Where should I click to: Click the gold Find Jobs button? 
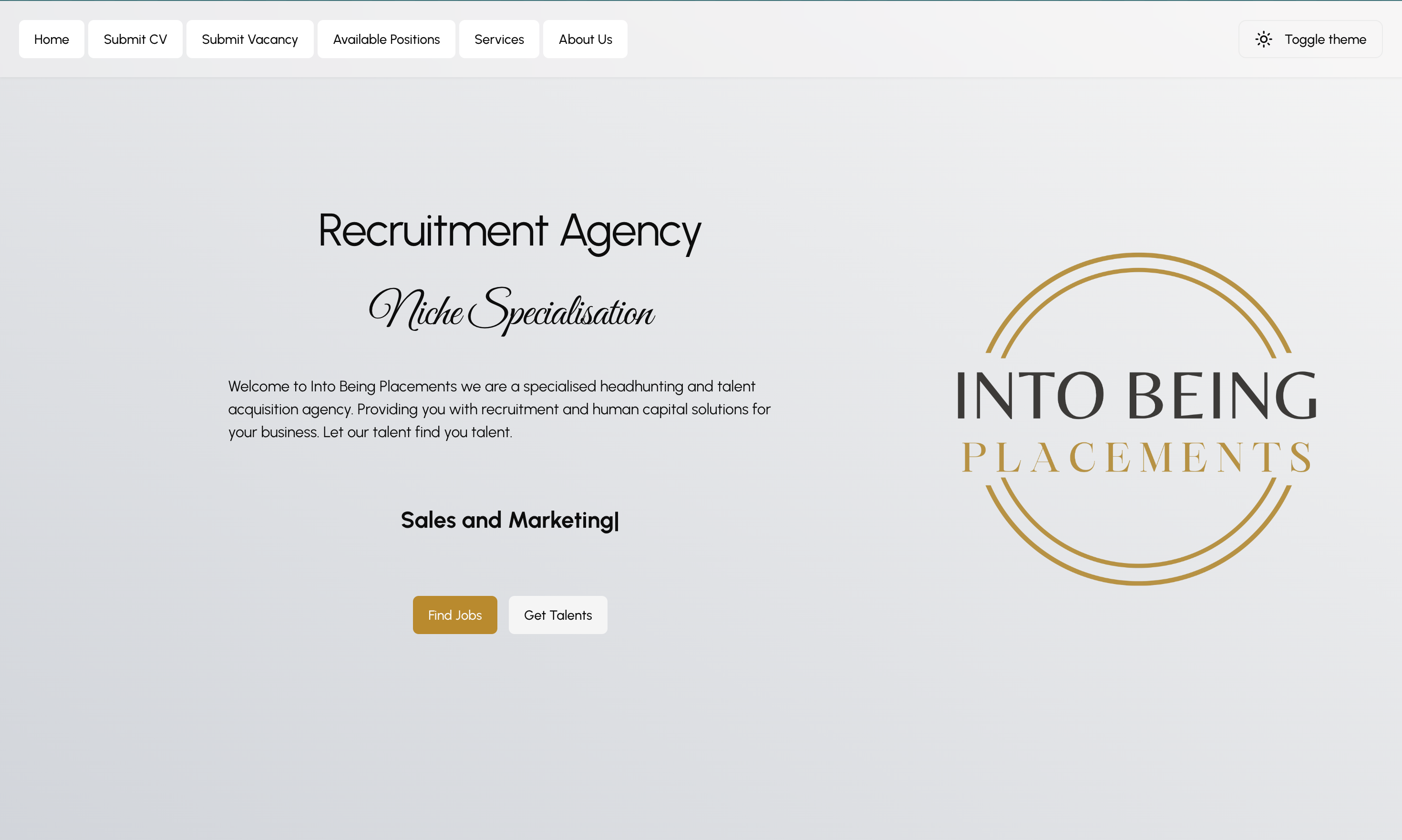tap(454, 615)
